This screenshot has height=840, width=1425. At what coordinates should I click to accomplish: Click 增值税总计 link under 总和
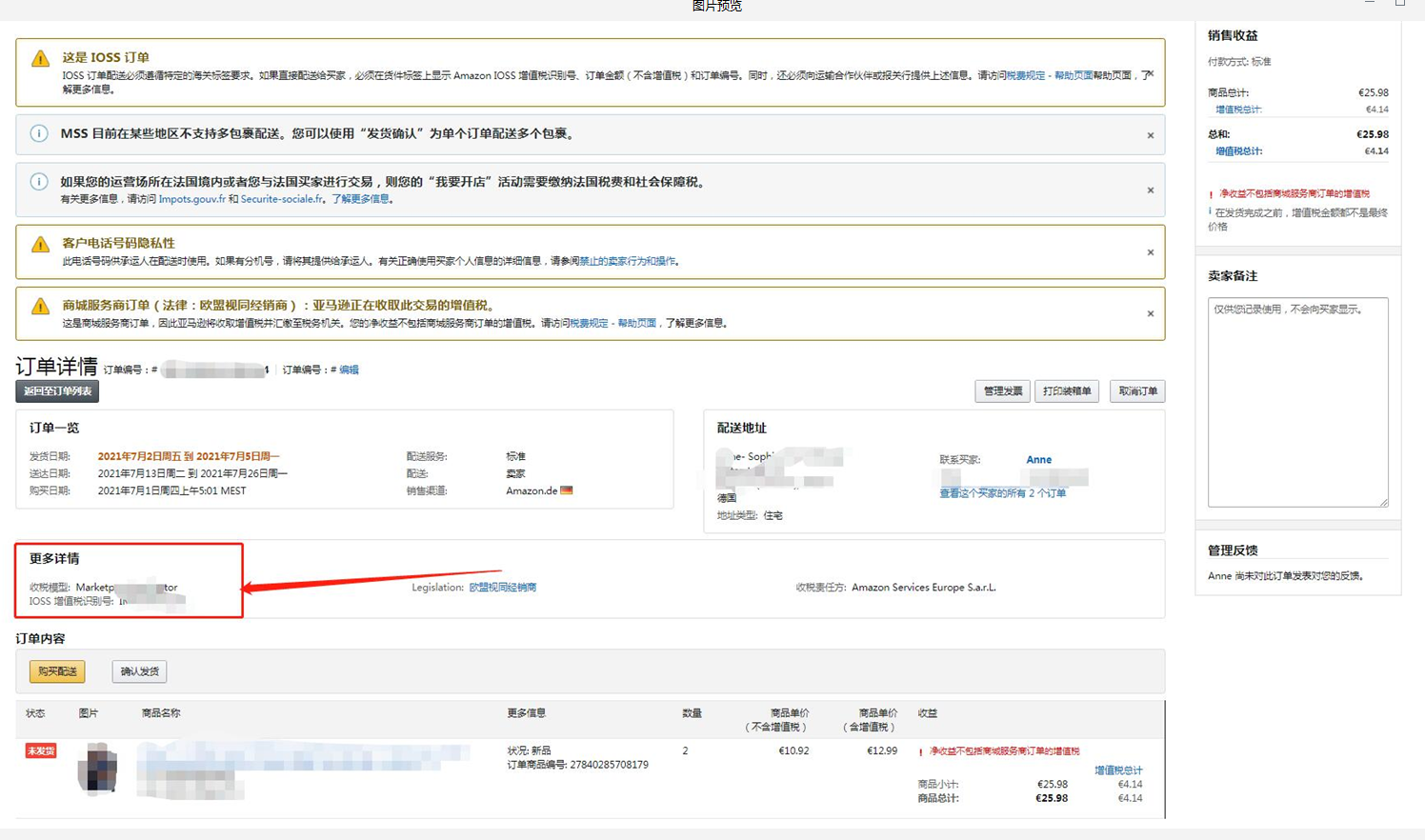pos(1238,151)
